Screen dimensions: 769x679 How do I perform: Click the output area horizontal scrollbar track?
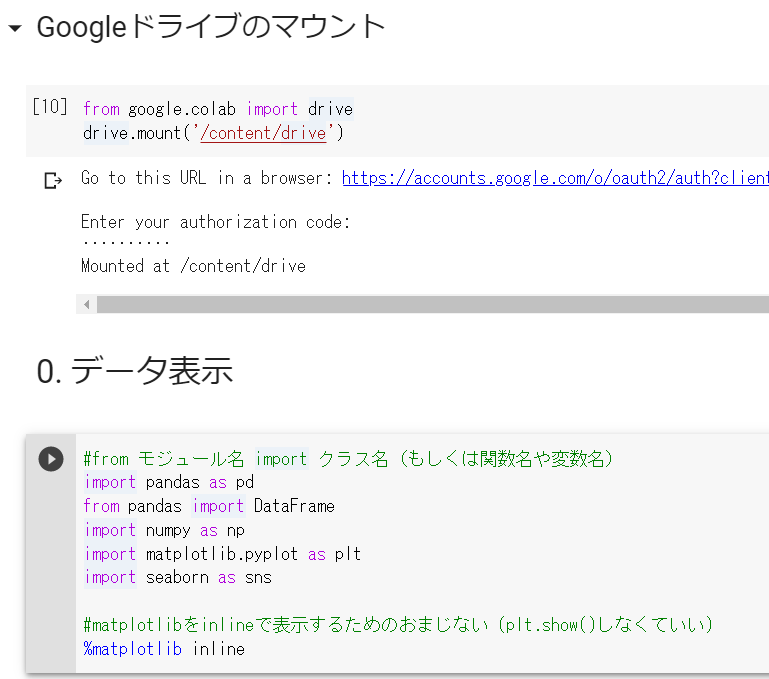tap(433, 305)
